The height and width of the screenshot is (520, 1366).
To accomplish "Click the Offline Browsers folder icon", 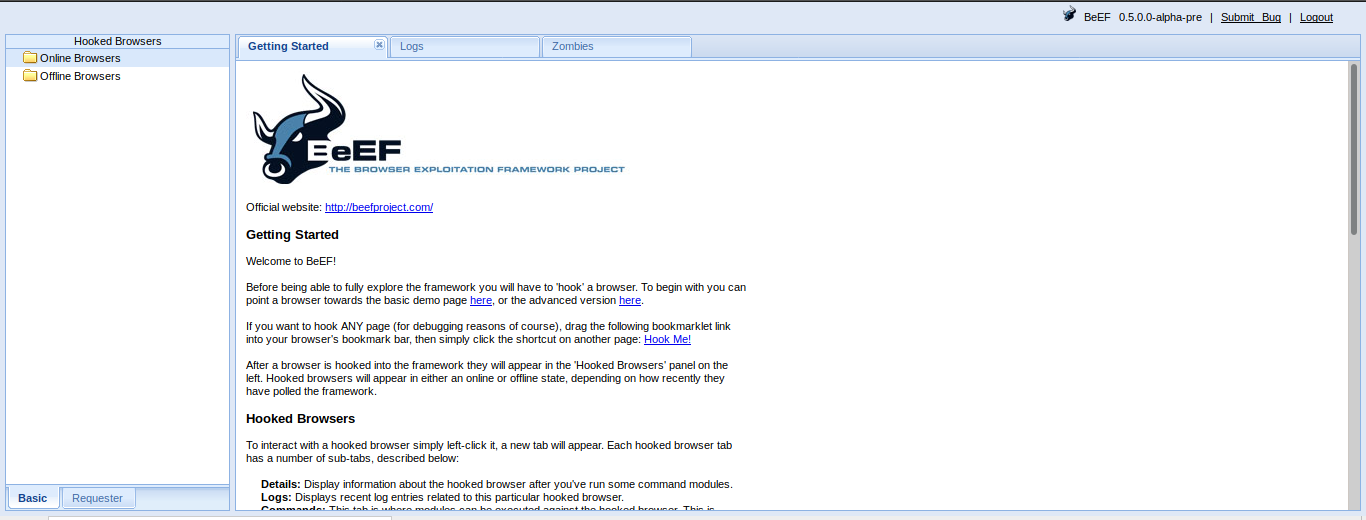I will click(x=30, y=76).
